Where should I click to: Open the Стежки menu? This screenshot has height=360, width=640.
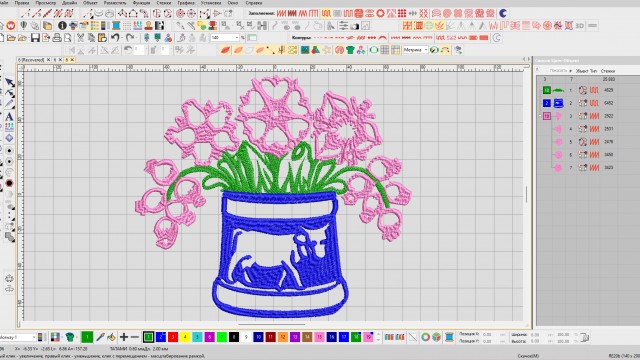pyautogui.click(x=164, y=3)
